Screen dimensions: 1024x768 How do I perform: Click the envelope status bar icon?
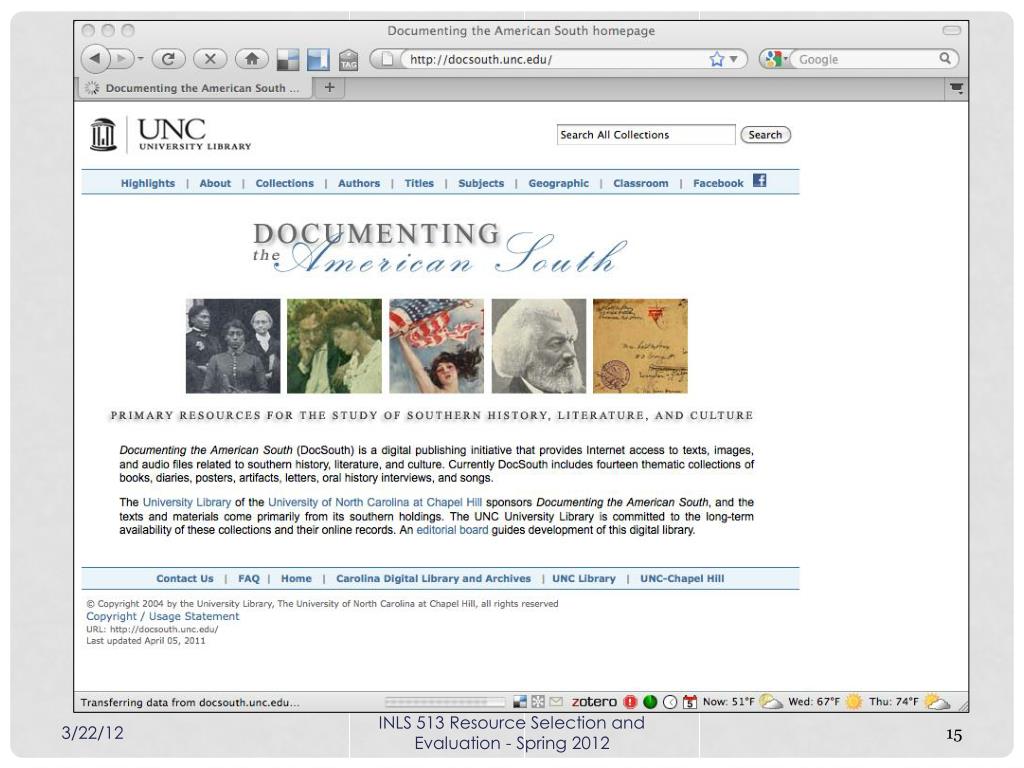(556, 702)
